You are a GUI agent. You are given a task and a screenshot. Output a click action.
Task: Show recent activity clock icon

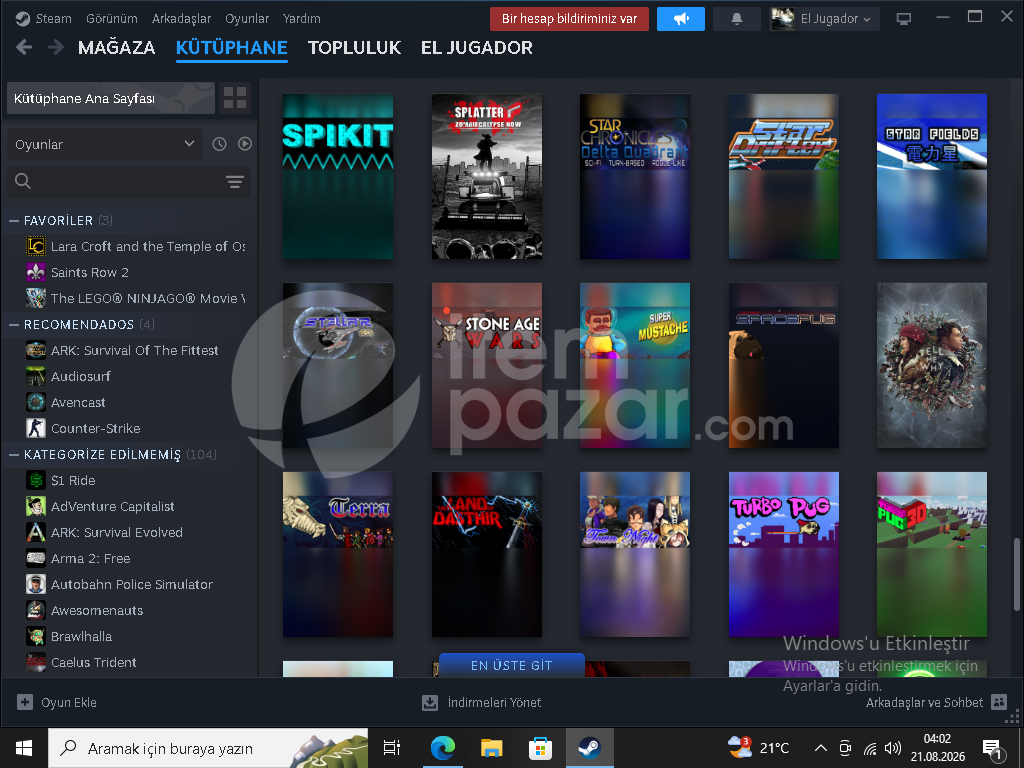click(x=219, y=144)
